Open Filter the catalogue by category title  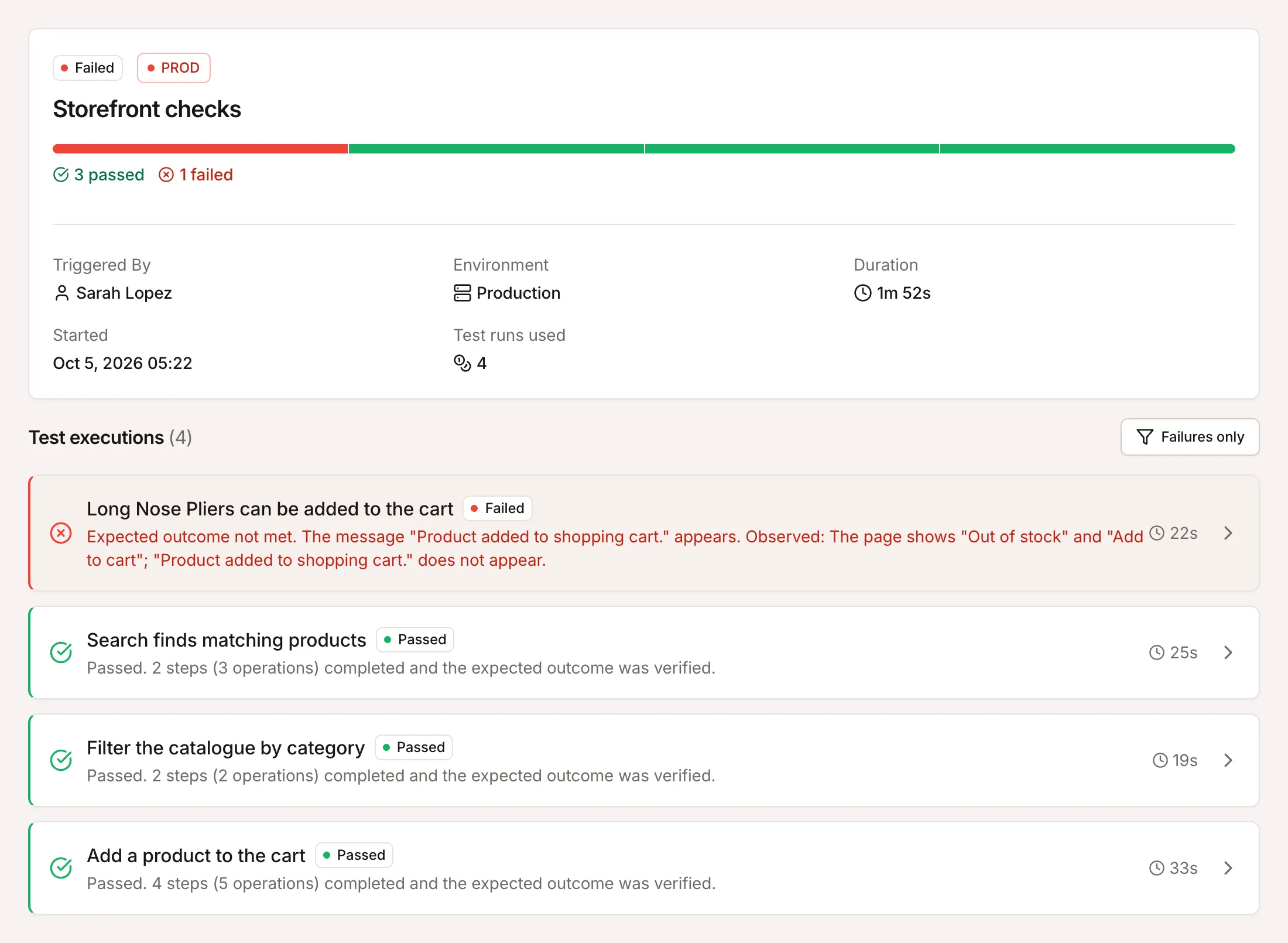[225, 747]
